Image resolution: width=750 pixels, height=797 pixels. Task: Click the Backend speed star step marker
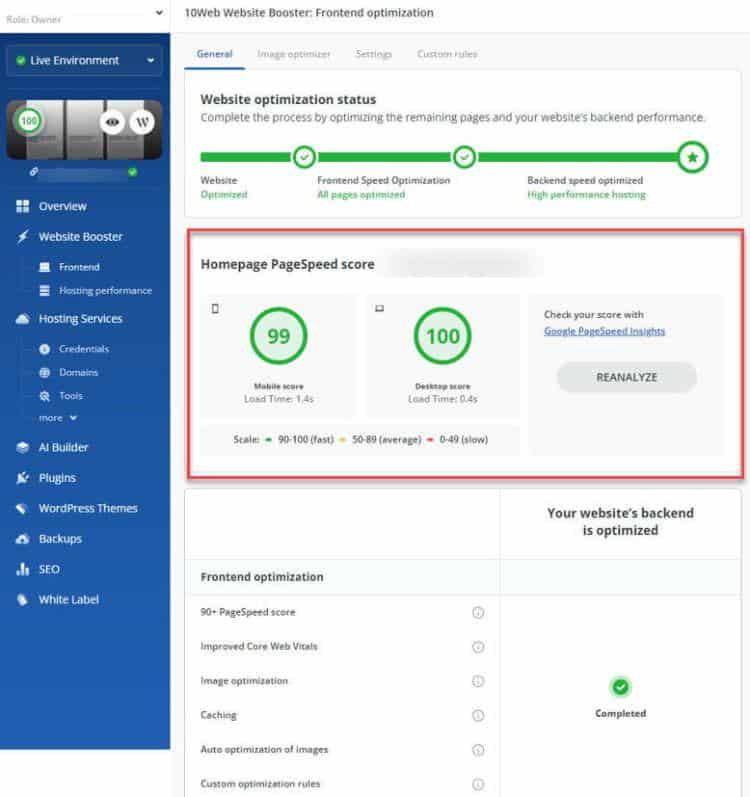pos(692,157)
